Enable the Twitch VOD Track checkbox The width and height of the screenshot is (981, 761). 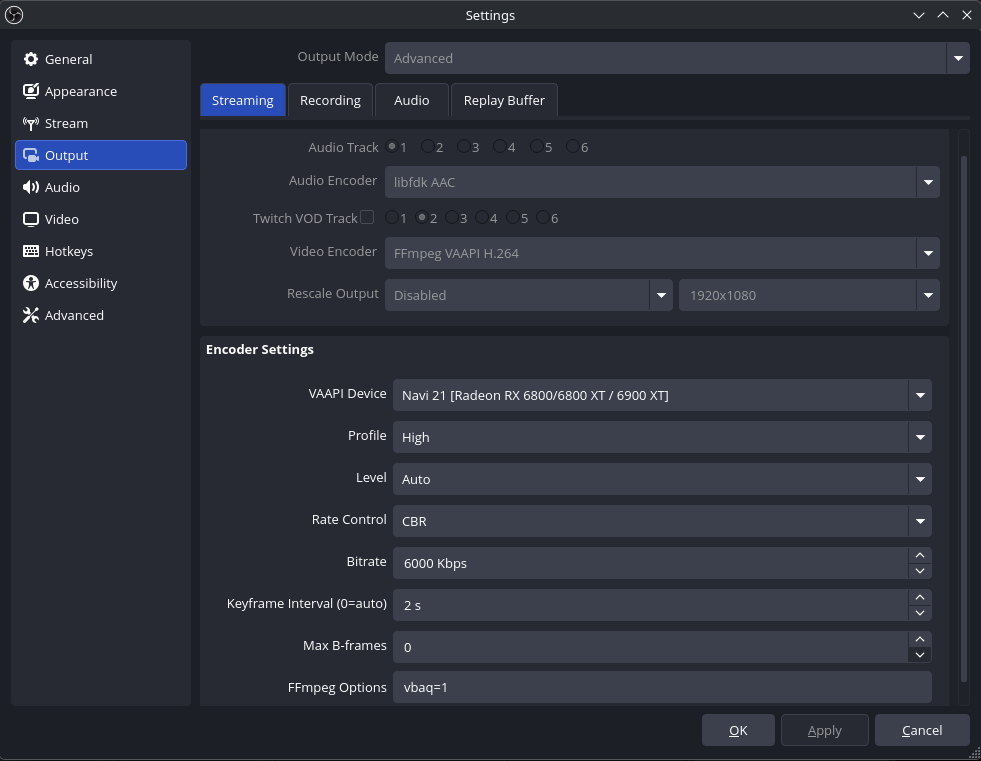[x=367, y=217]
